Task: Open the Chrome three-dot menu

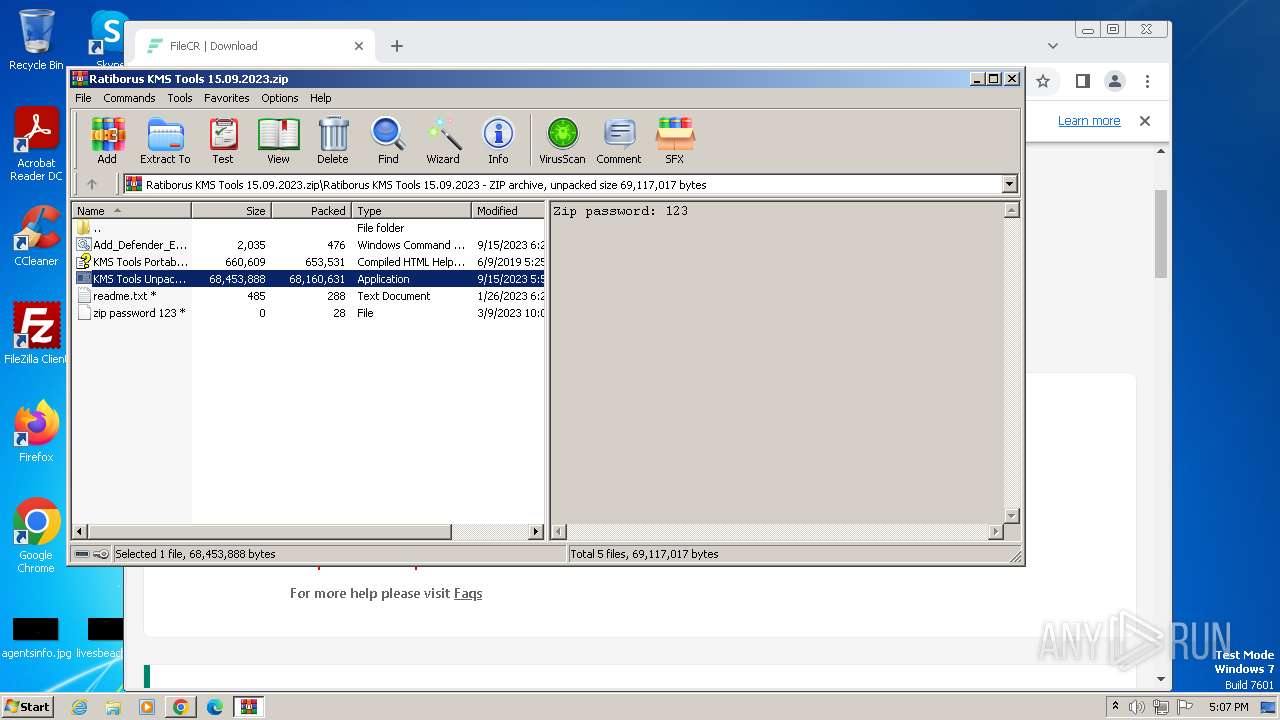Action: click(1147, 81)
